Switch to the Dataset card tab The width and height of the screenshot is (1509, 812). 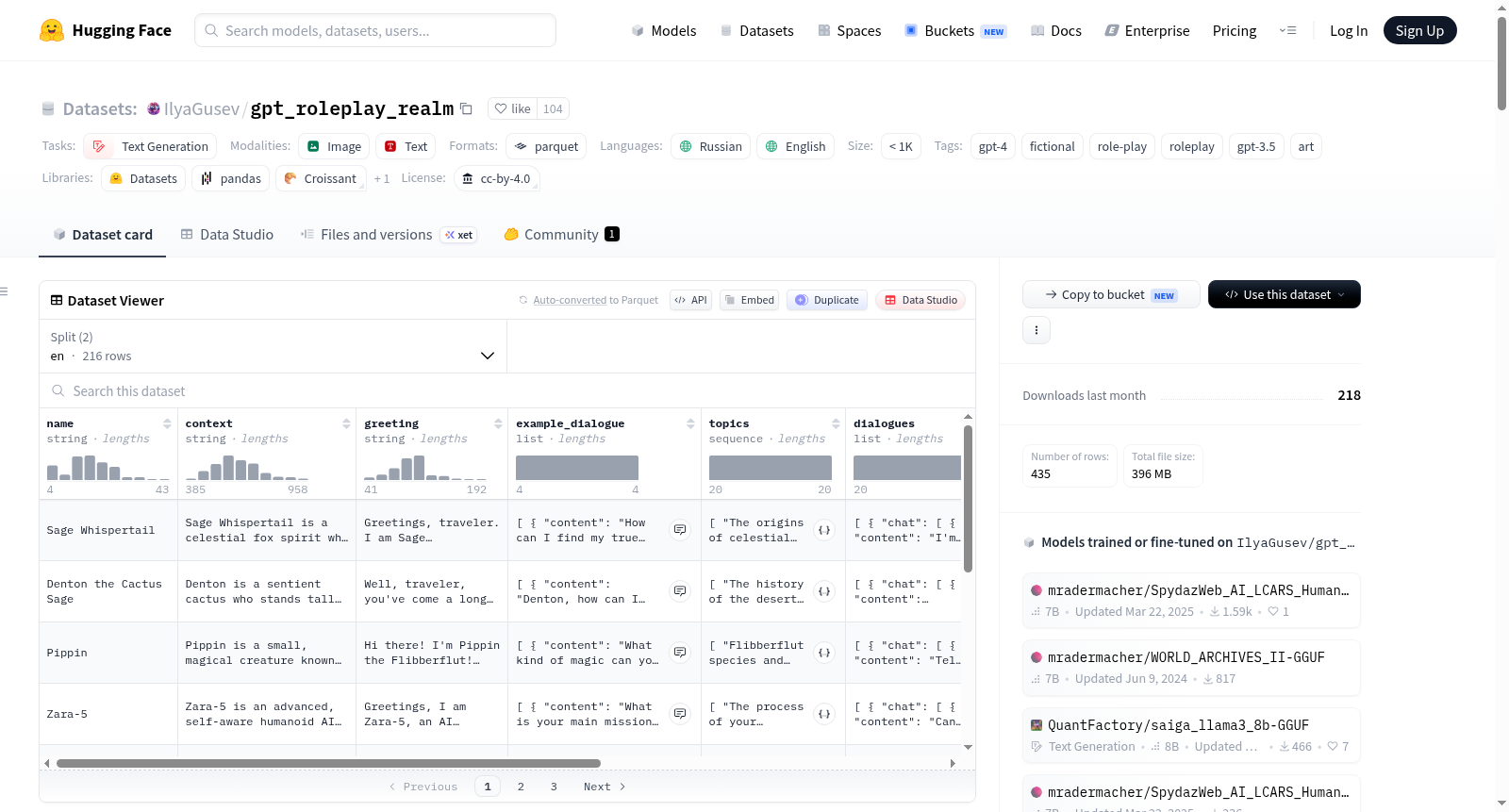pos(103,234)
